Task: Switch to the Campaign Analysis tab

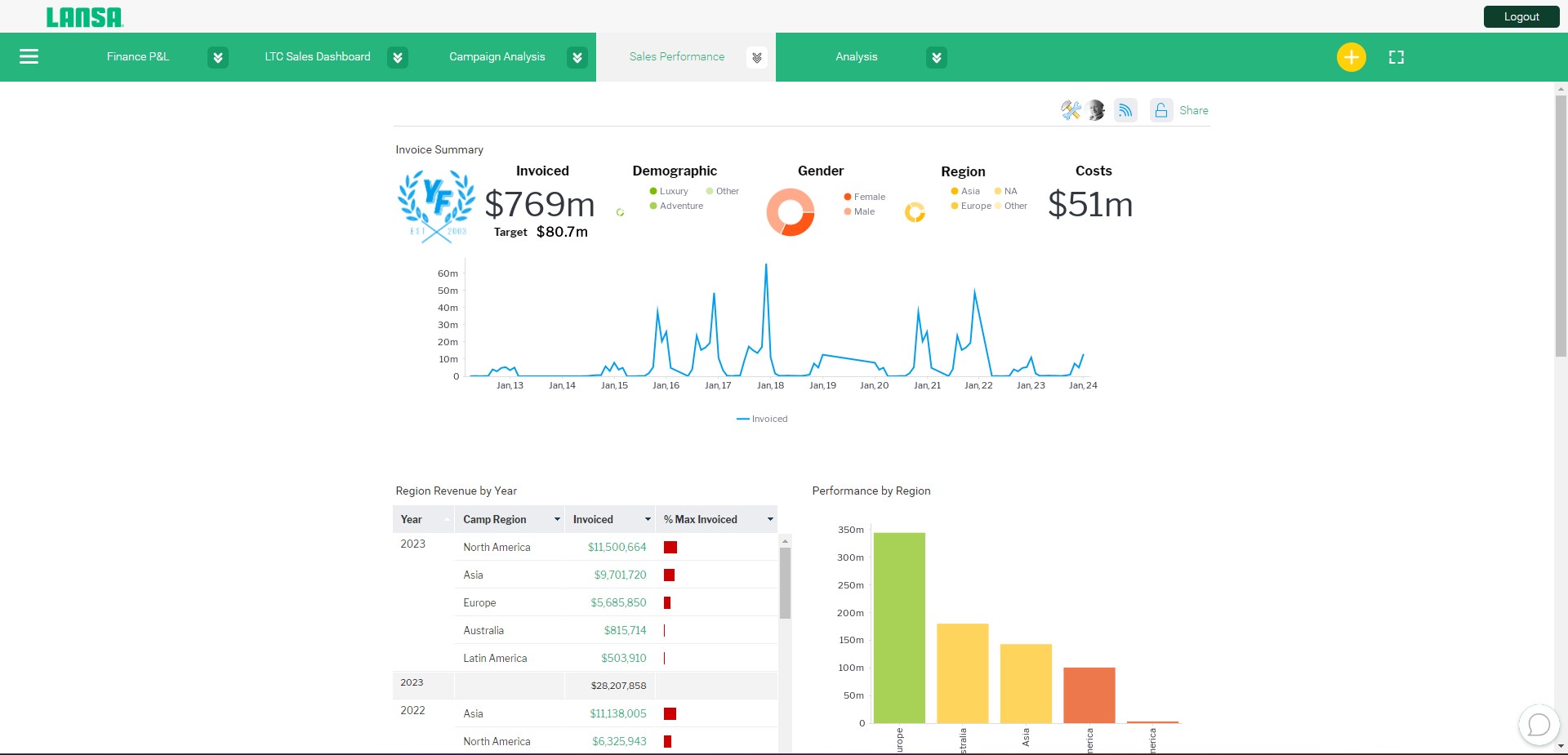Action: pyautogui.click(x=497, y=56)
